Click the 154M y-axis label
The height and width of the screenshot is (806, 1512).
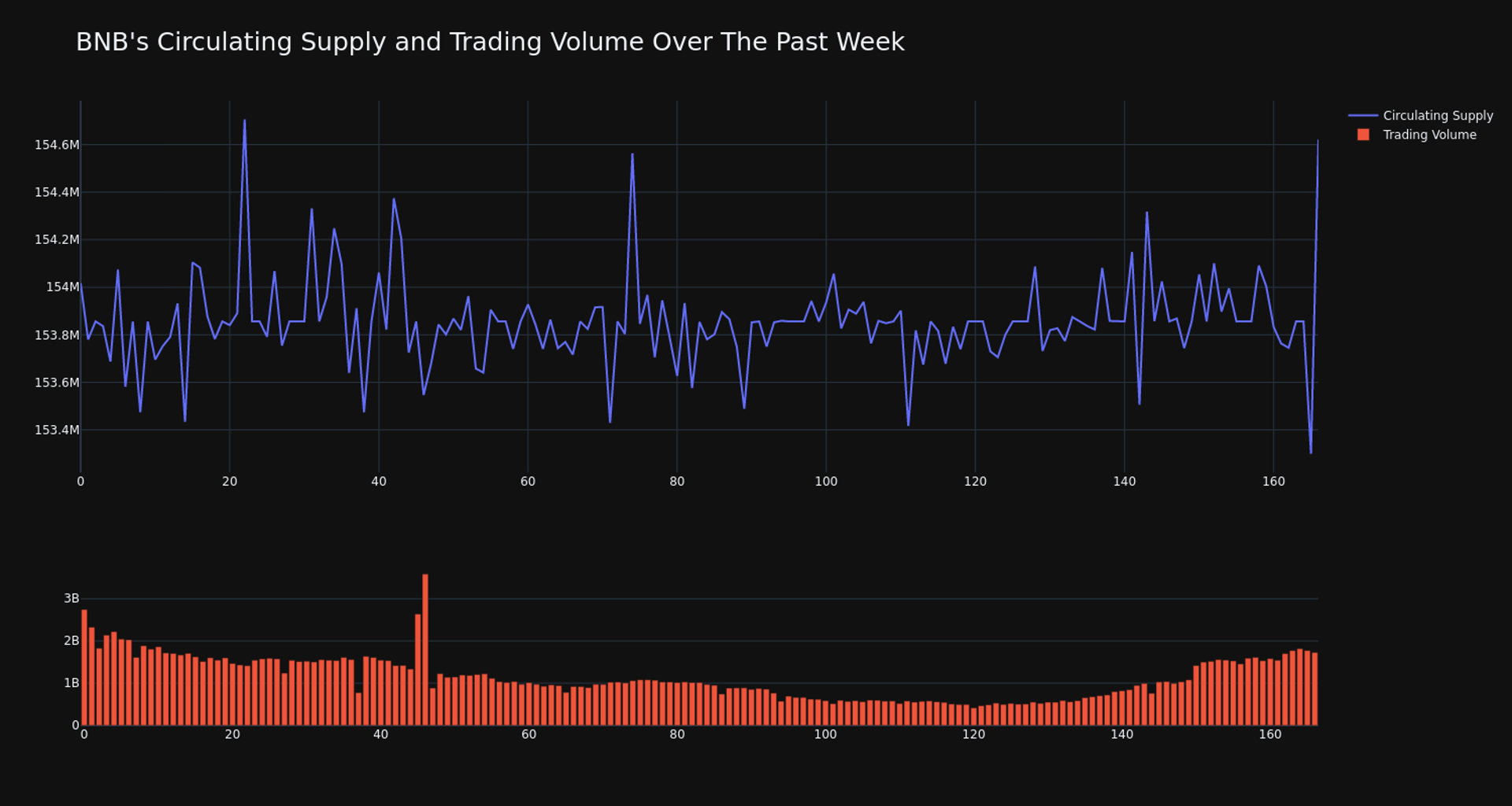click(x=62, y=287)
